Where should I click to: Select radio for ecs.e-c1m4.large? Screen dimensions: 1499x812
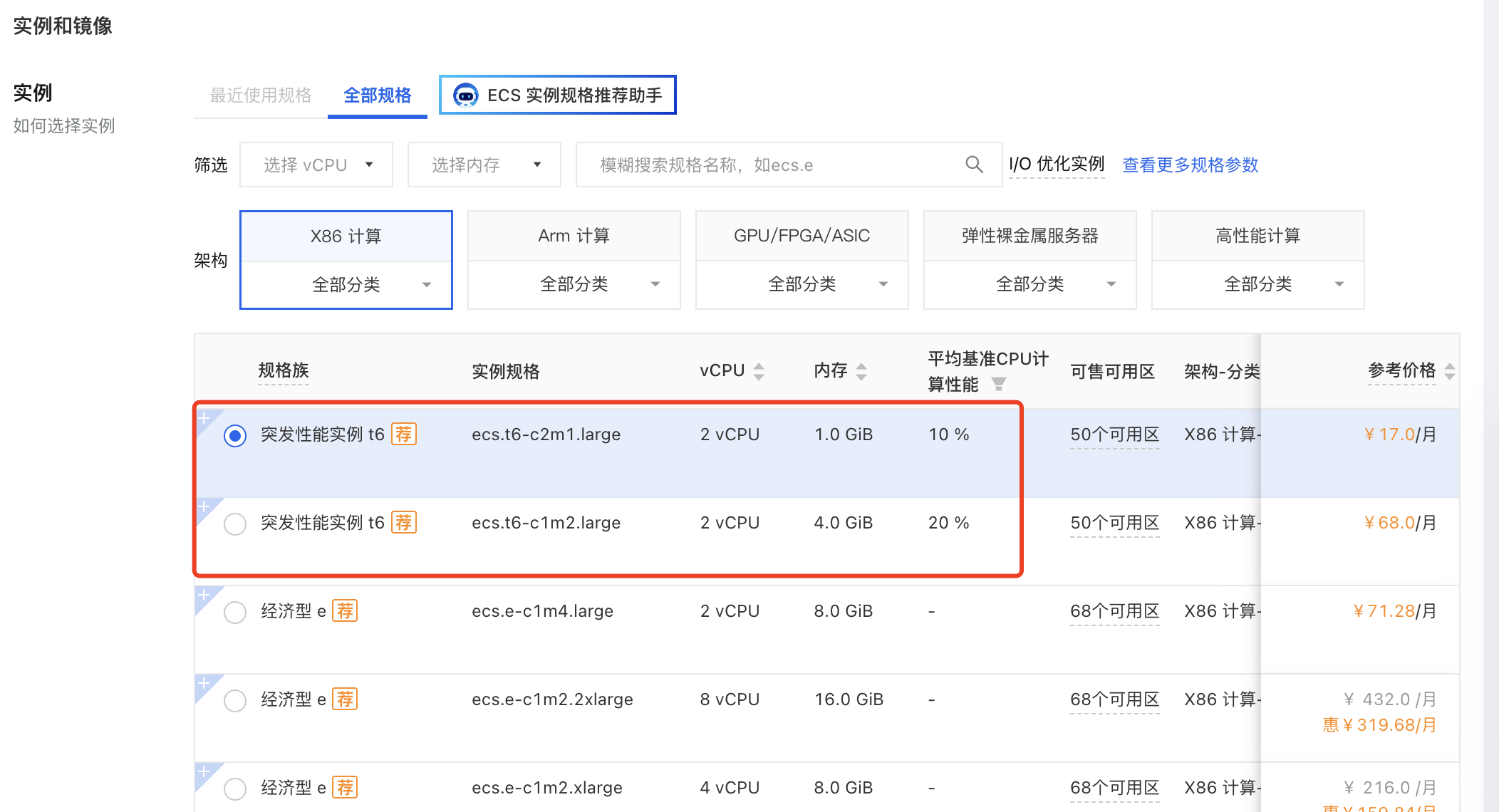(235, 612)
